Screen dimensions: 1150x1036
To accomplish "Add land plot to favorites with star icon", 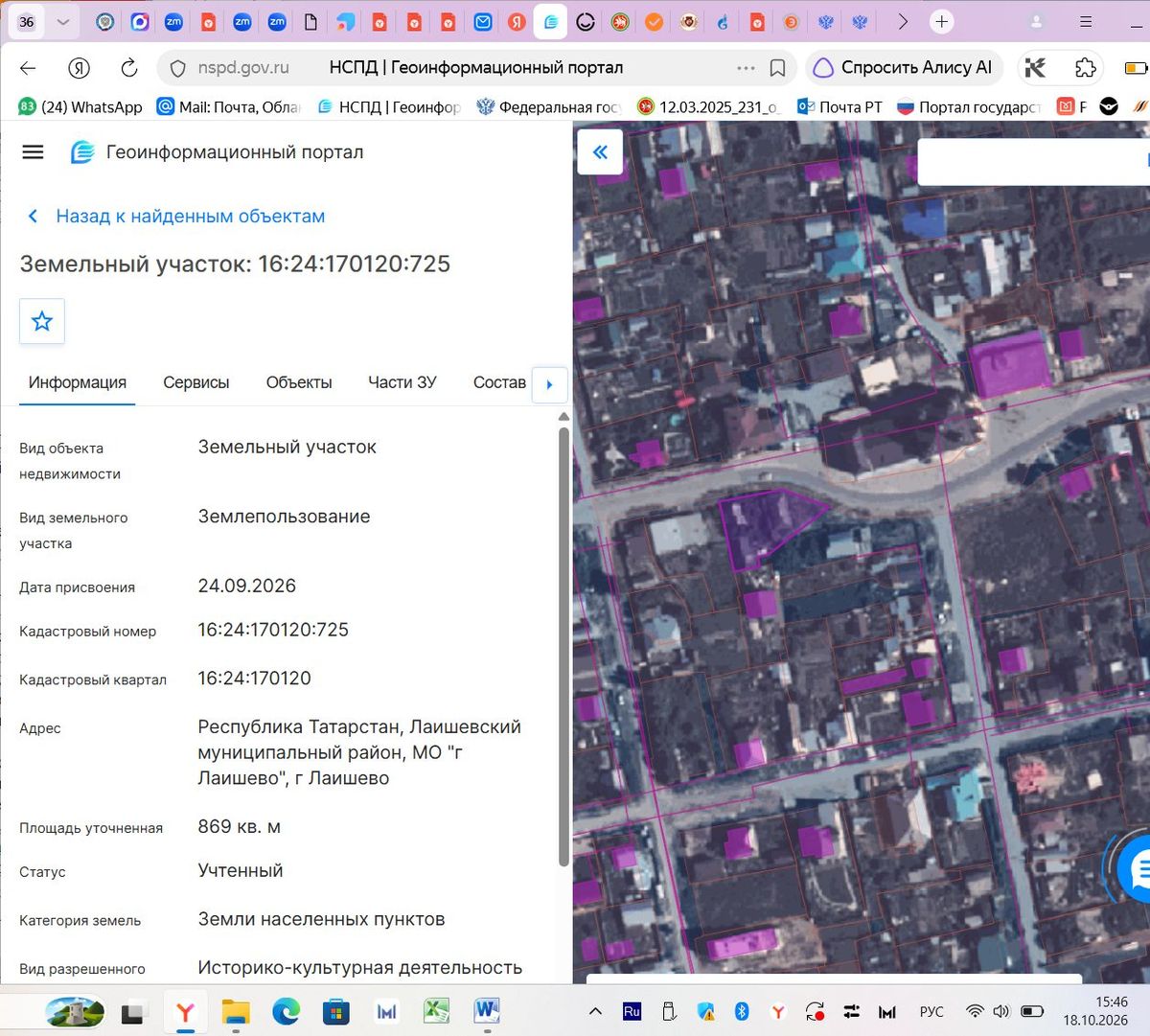I will coord(42,321).
